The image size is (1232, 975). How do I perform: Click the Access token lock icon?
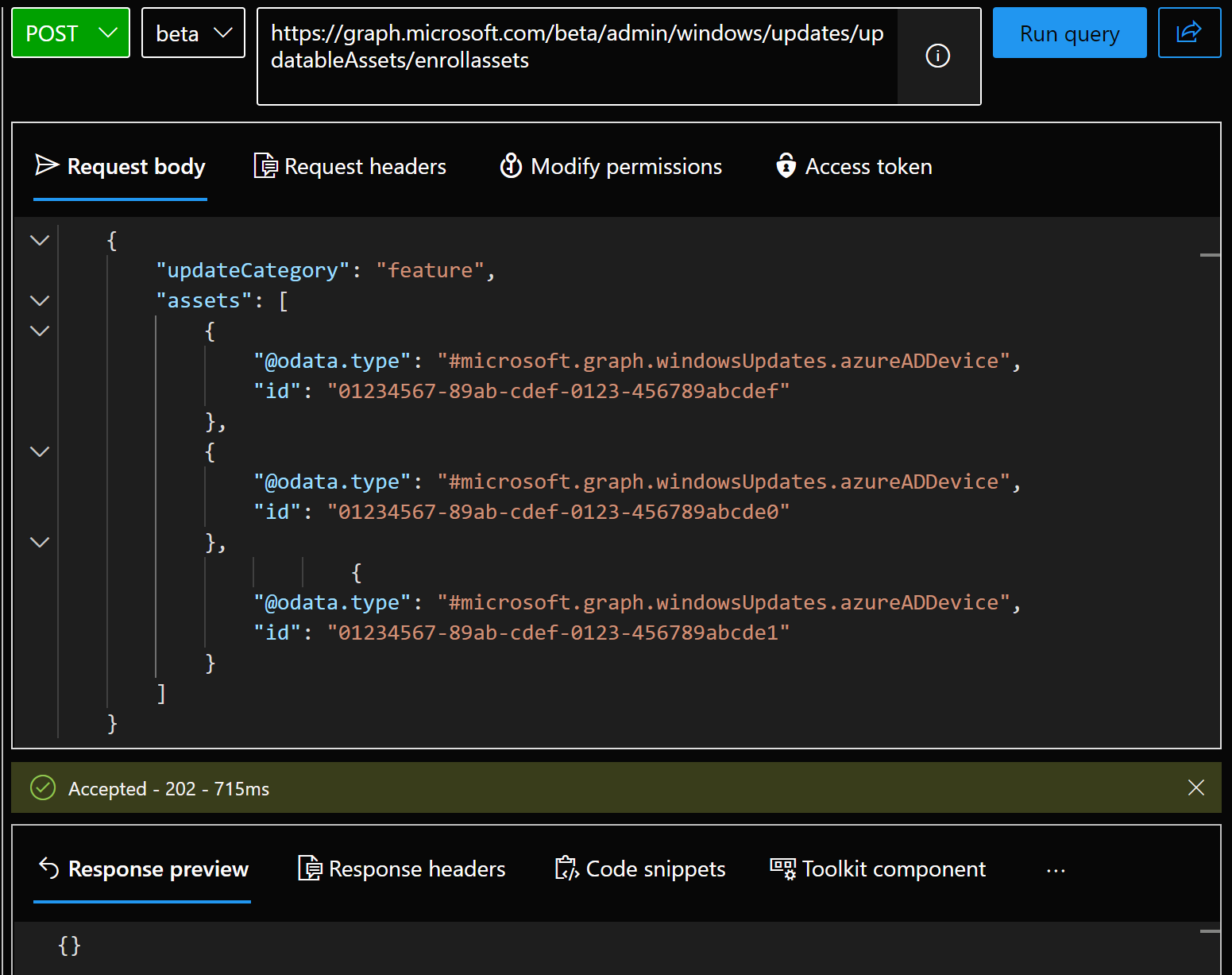point(786,166)
